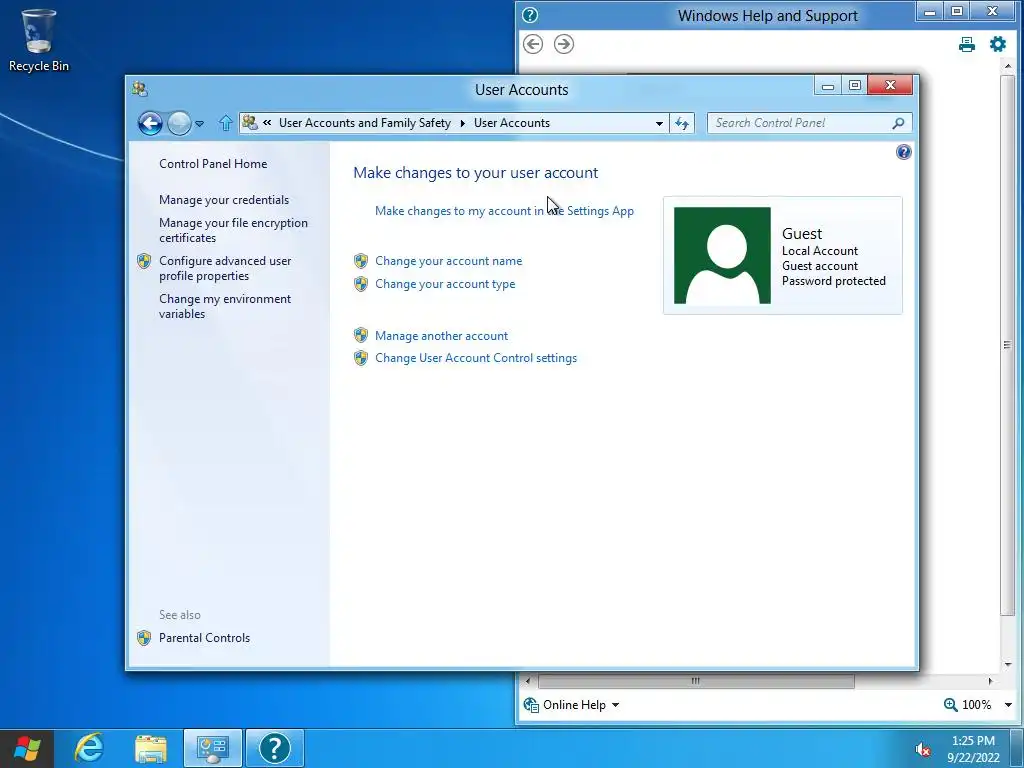Click scroll up arrow in Help window
1024x768 pixels.
pos(1007,67)
